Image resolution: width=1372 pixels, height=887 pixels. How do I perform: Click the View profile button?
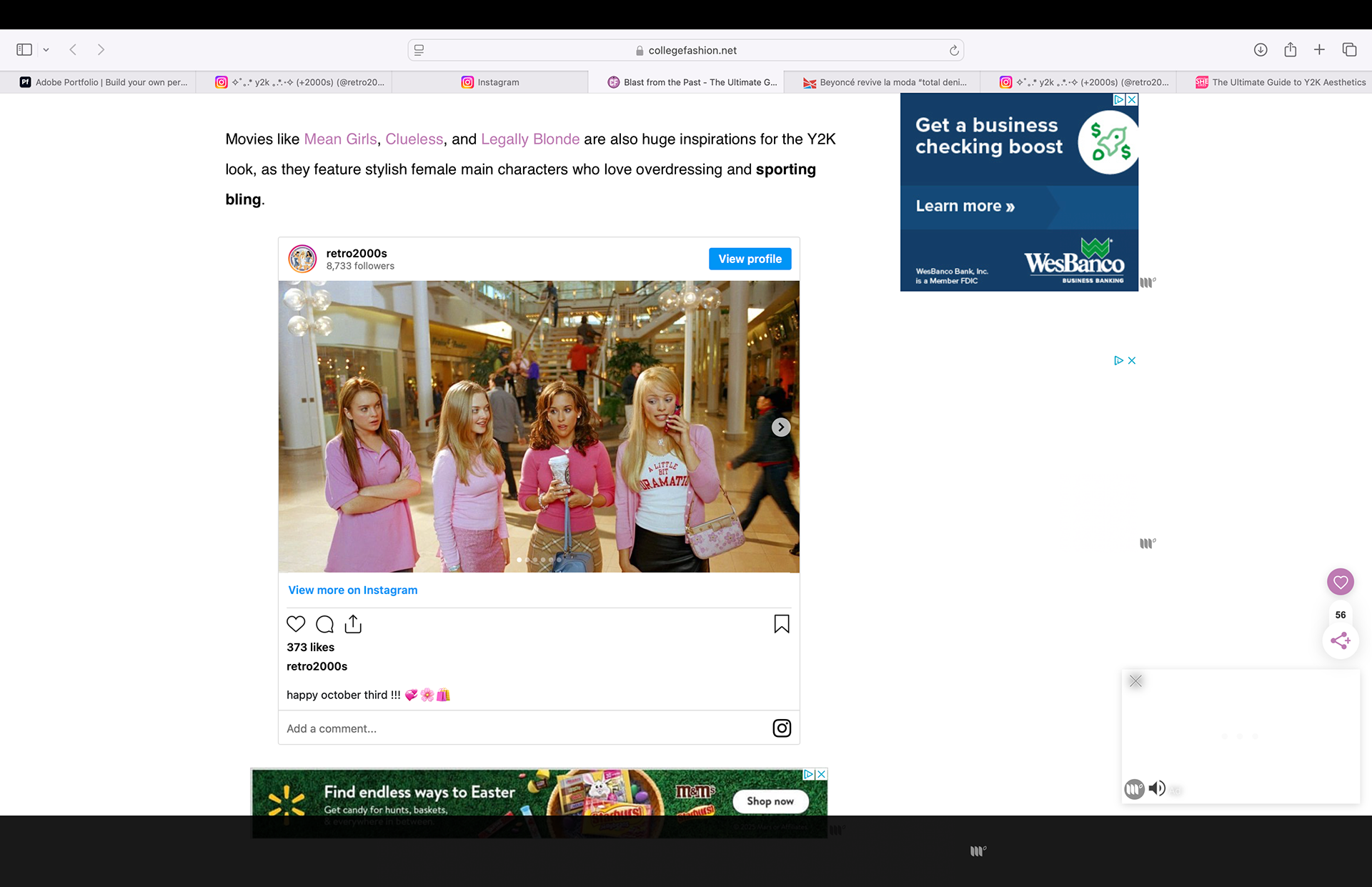click(x=750, y=259)
